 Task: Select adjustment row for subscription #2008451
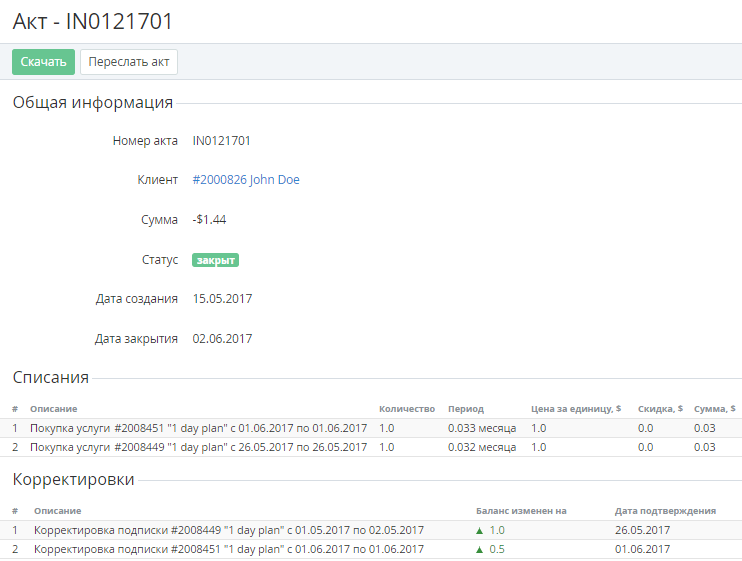point(229,549)
